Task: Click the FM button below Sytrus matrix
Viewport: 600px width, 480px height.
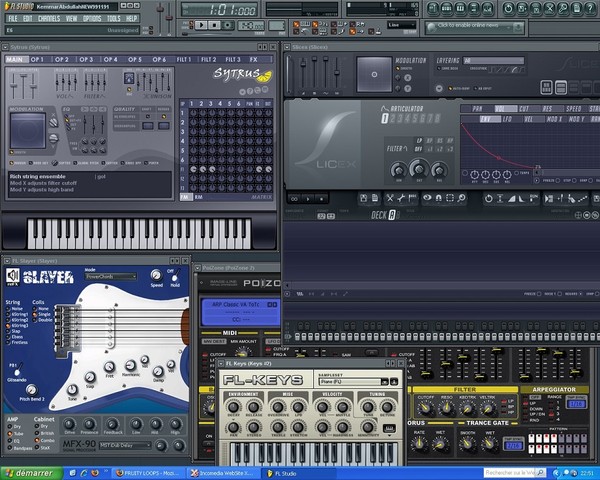Action: tap(186, 197)
